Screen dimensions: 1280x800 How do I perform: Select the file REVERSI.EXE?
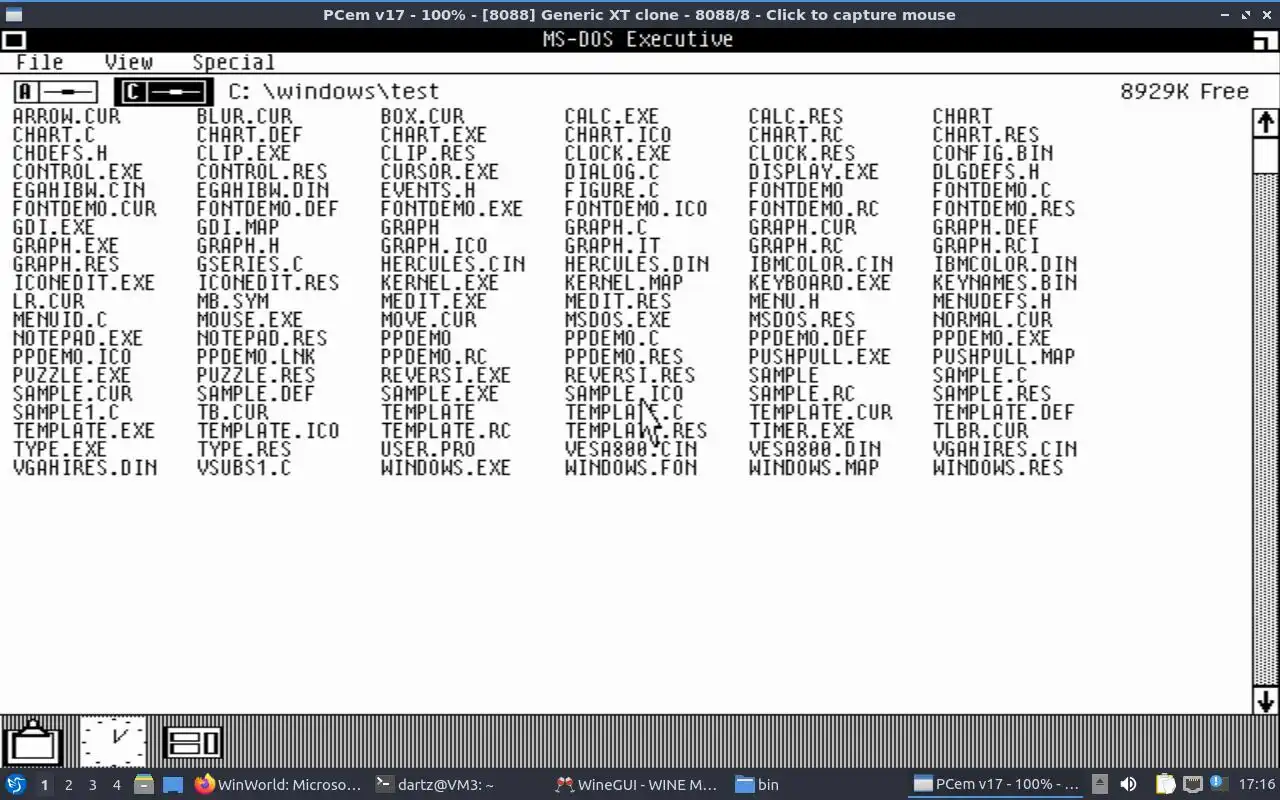[445, 375]
